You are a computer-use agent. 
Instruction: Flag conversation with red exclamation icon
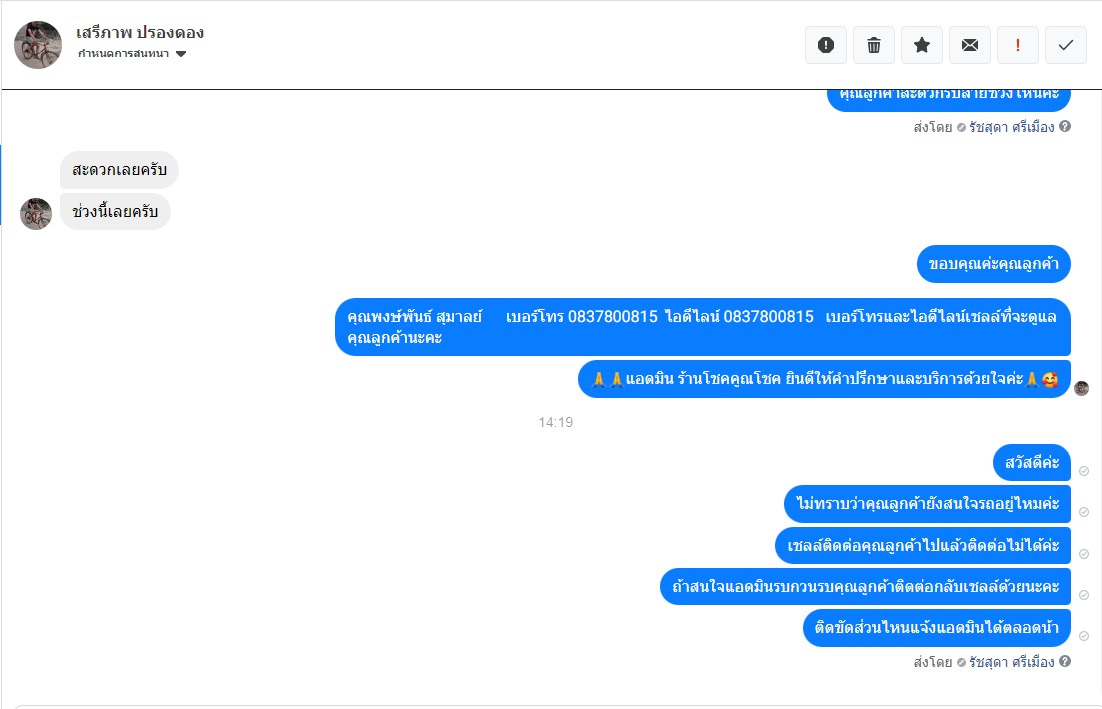(x=1018, y=45)
